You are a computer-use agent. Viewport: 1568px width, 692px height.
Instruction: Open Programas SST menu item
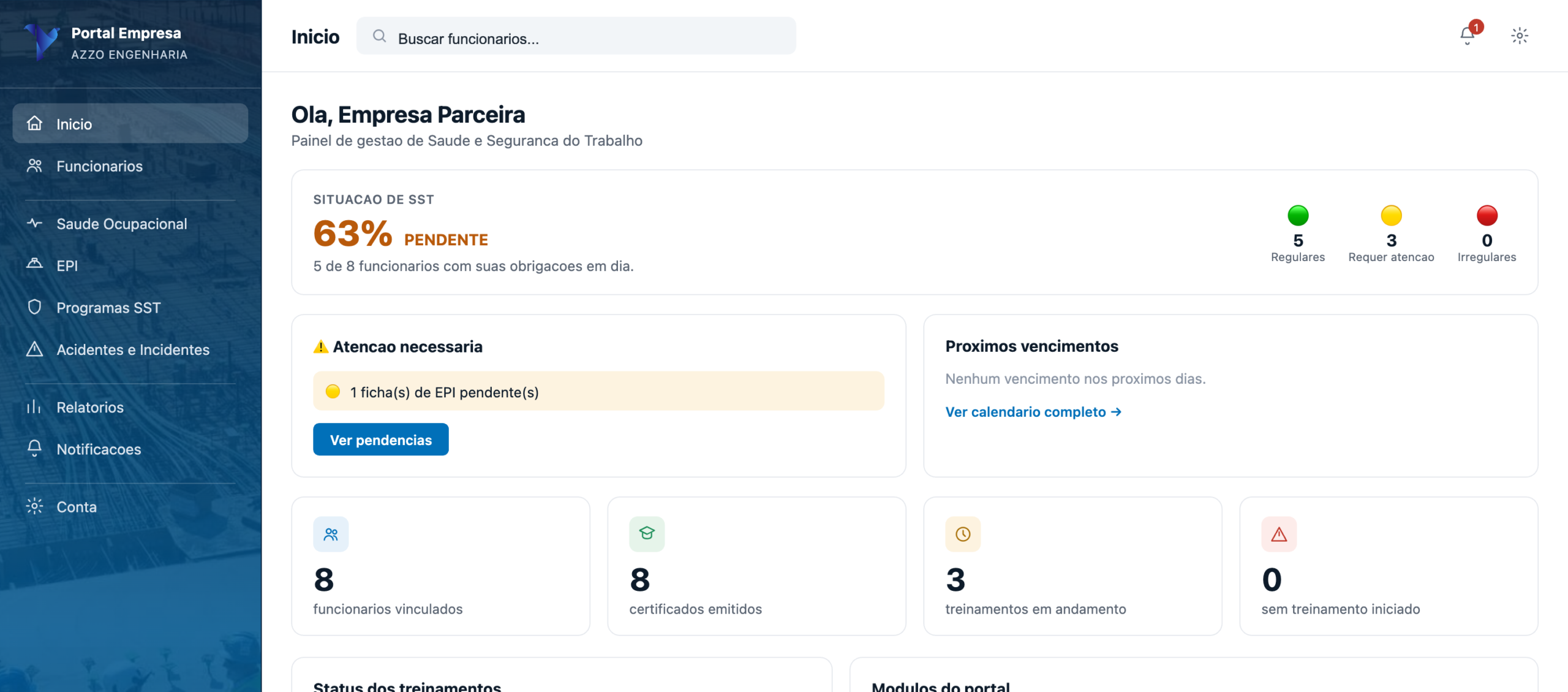click(x=130, y=307)
